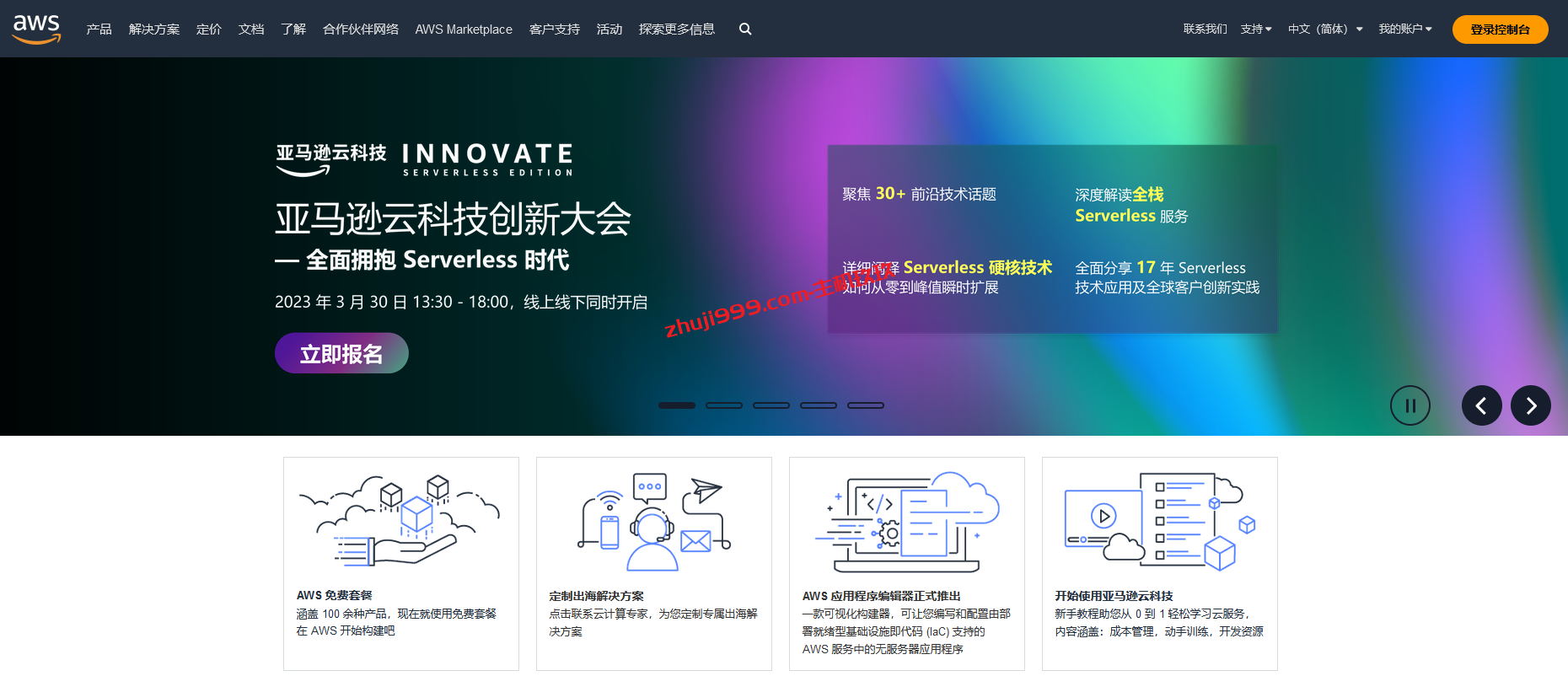1568x676 pixels.
Task: Go to next banner slide arrow
Action: pos(1531,405)
